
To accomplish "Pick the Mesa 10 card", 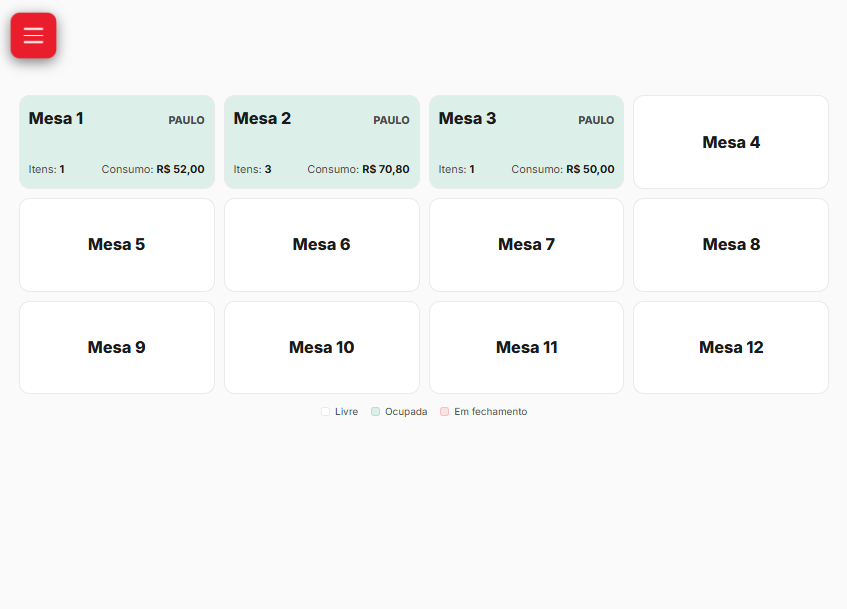I will (x=321, y=348).
